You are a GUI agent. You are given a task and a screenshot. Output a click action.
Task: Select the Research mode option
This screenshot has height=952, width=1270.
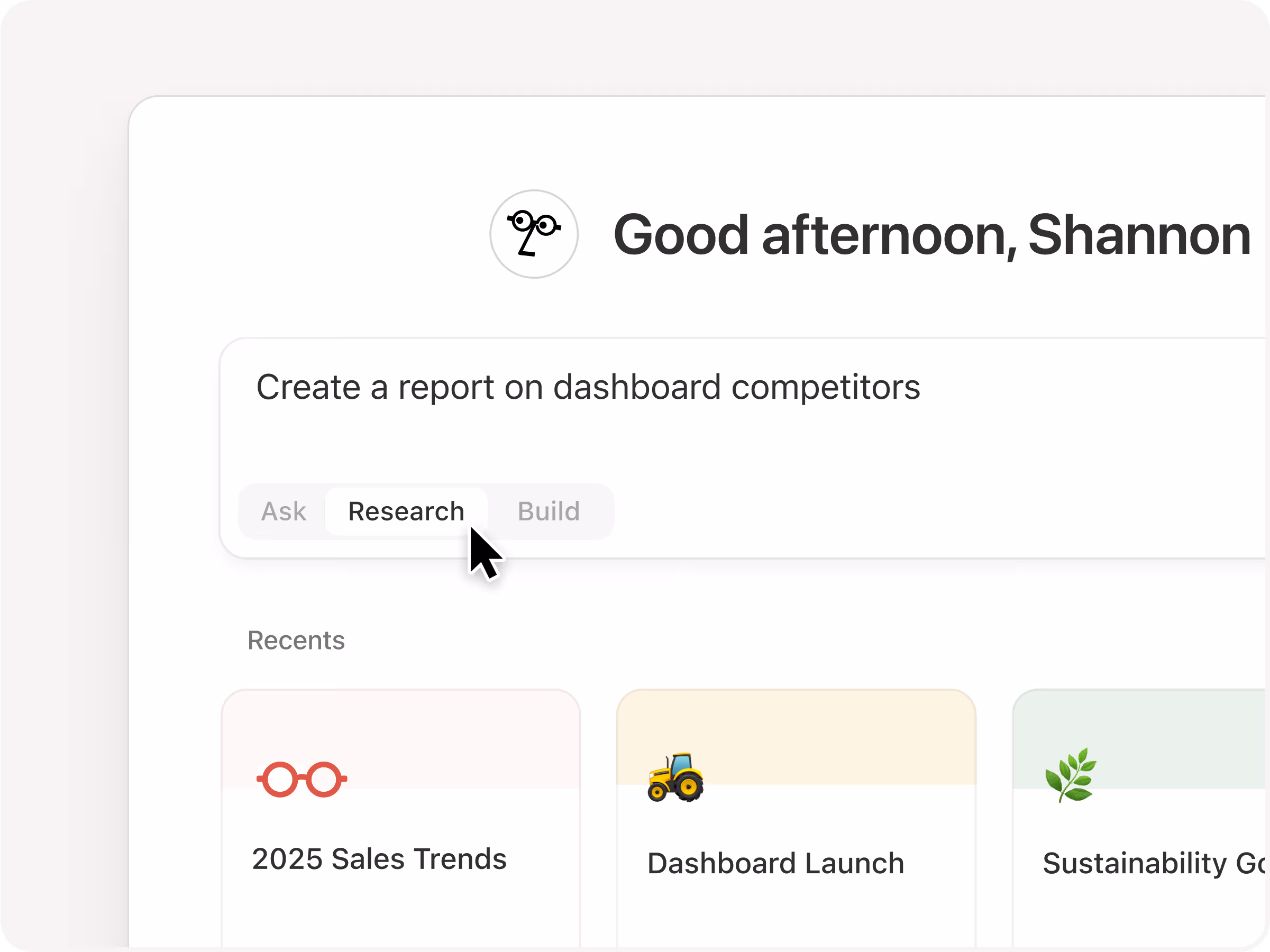406,511
